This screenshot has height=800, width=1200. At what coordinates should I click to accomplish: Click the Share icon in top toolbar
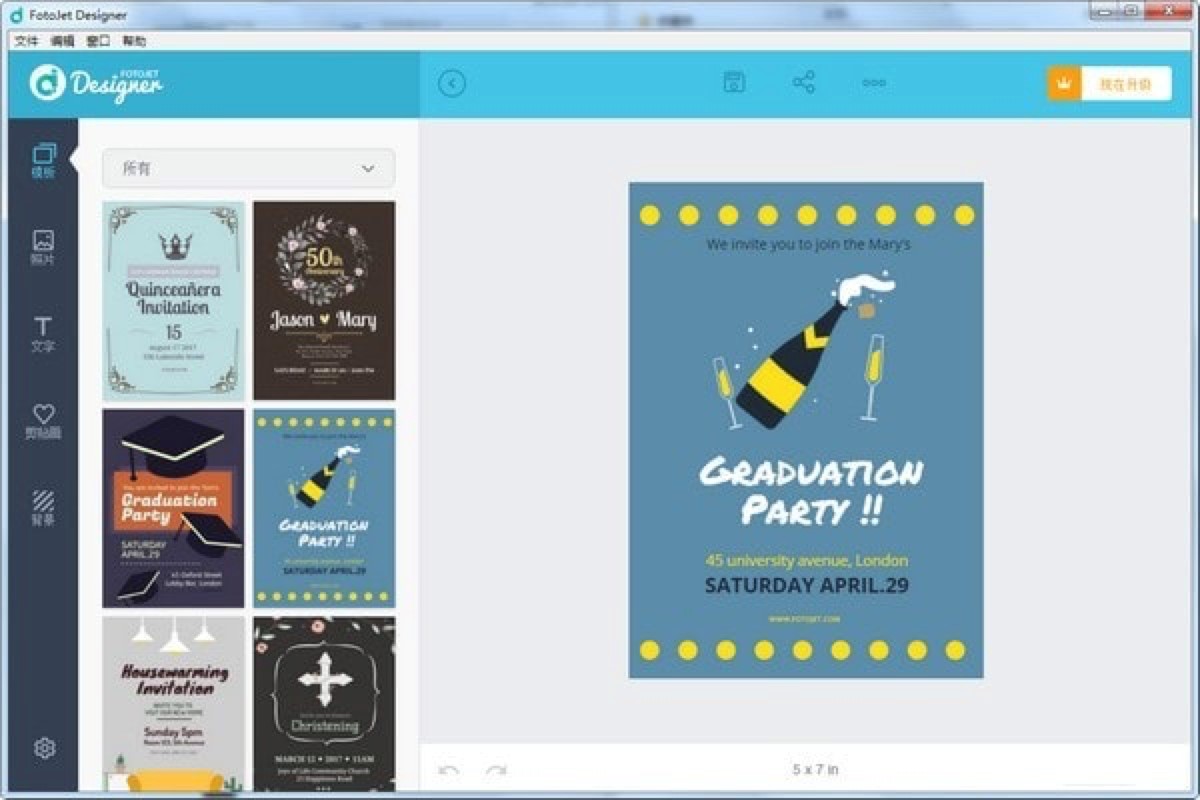click(804, 83)
